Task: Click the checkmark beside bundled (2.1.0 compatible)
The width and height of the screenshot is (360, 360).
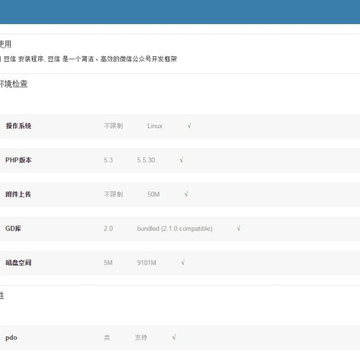Action: coord(238,229)
